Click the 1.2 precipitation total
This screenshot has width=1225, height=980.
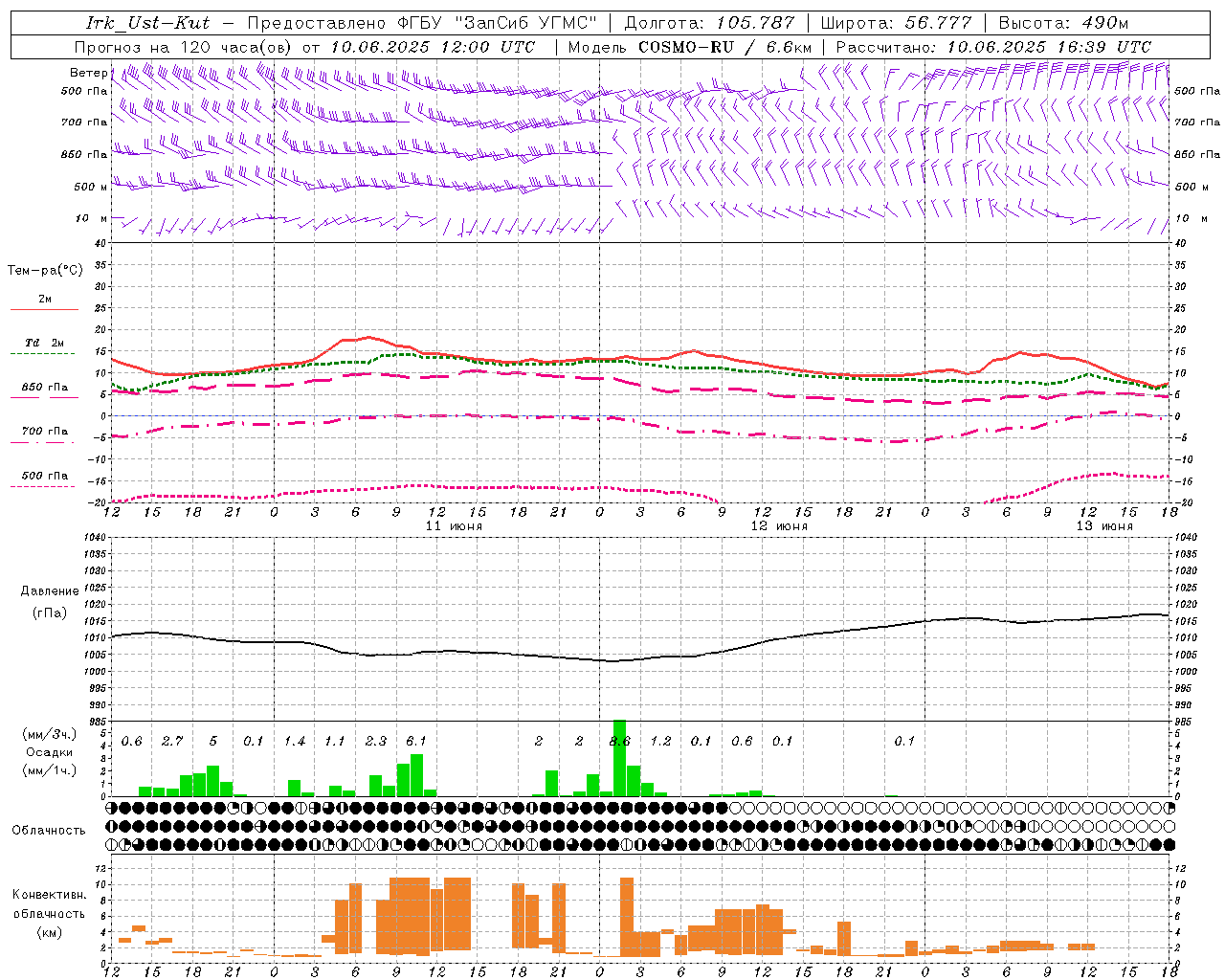(660, 741)
